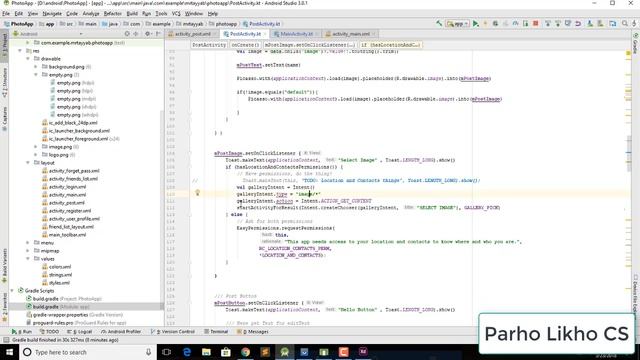
Task: Open the Version Control tool window
Action: pos(173,332)
